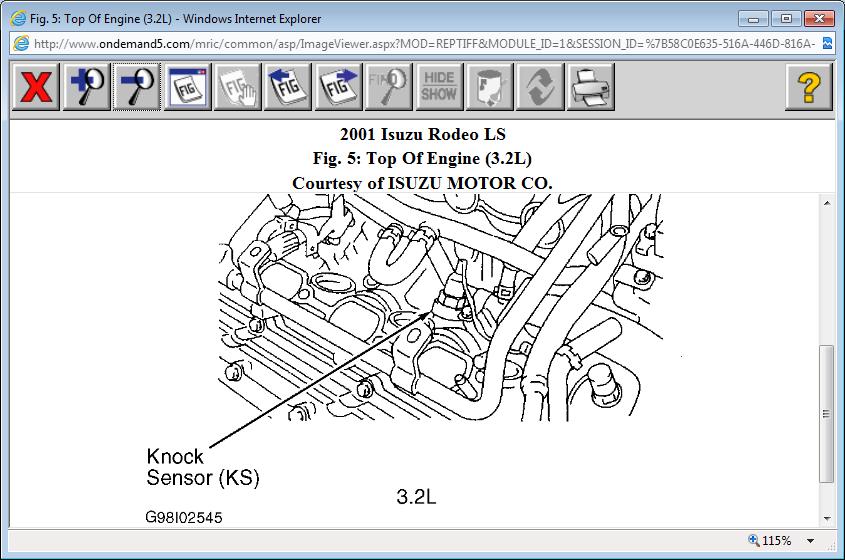Open the 115% zoom level dropdown arrow

pos(810,541)
